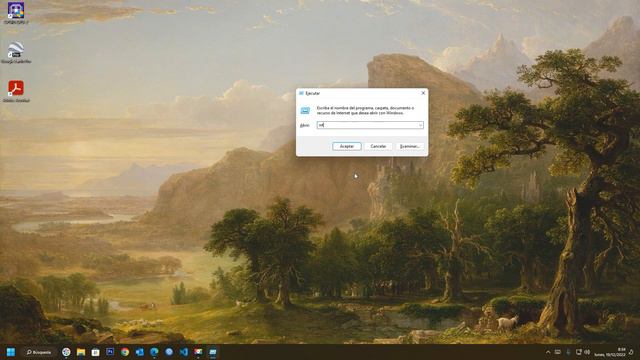The image size is (640, 360).
Task: Show hidden system tray icons chevron
Action: tap(548, 352)
